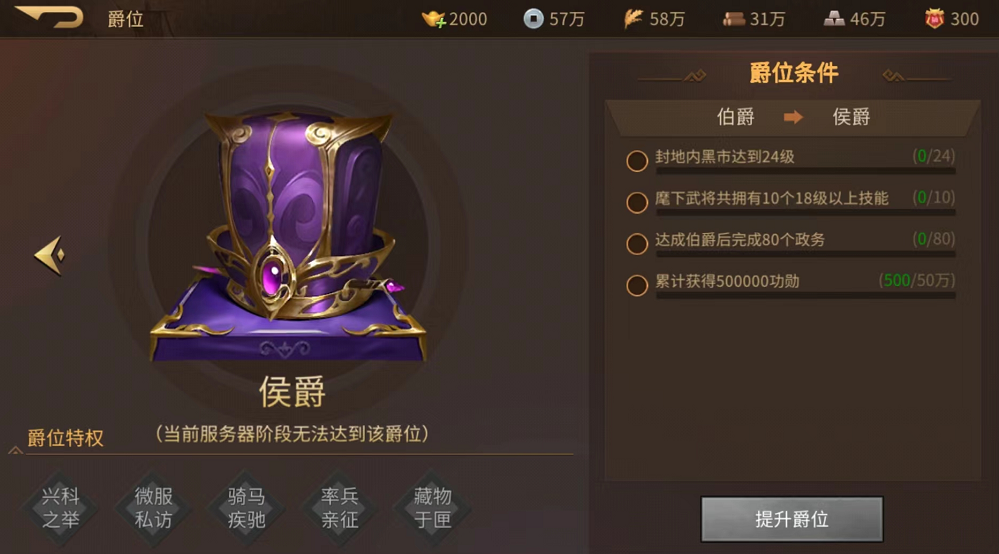
Task: Click the iron ingot resource icon
Action: click(833, 19)
